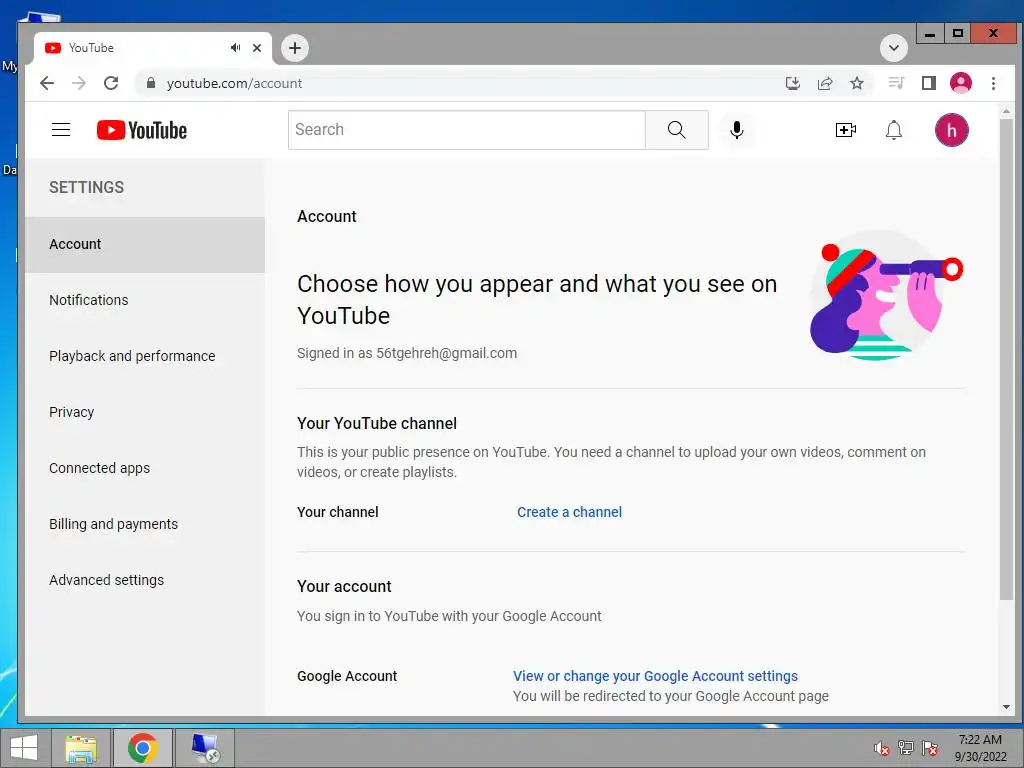This screenshot has height=768, width=1024.
Task: Click the network tray icon
Action: click(x=906, y=748)
